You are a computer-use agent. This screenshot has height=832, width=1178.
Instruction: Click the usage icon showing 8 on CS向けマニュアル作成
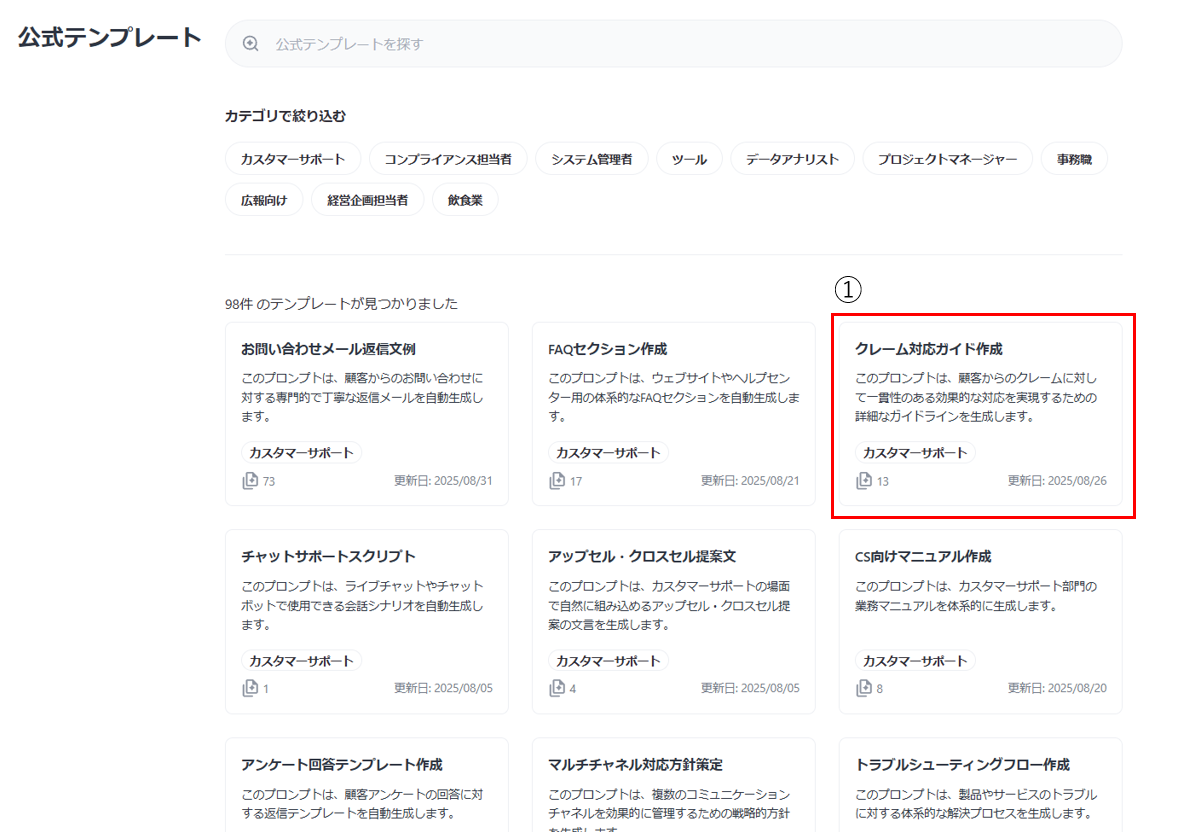coord(862,688)
